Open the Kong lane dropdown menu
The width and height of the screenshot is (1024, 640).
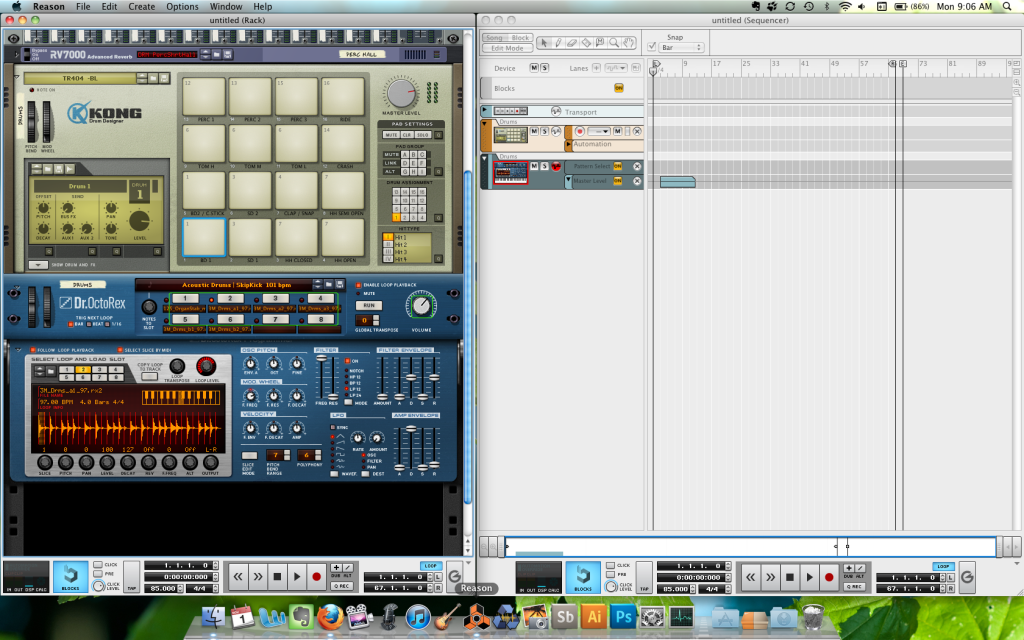tap(599, 131)
